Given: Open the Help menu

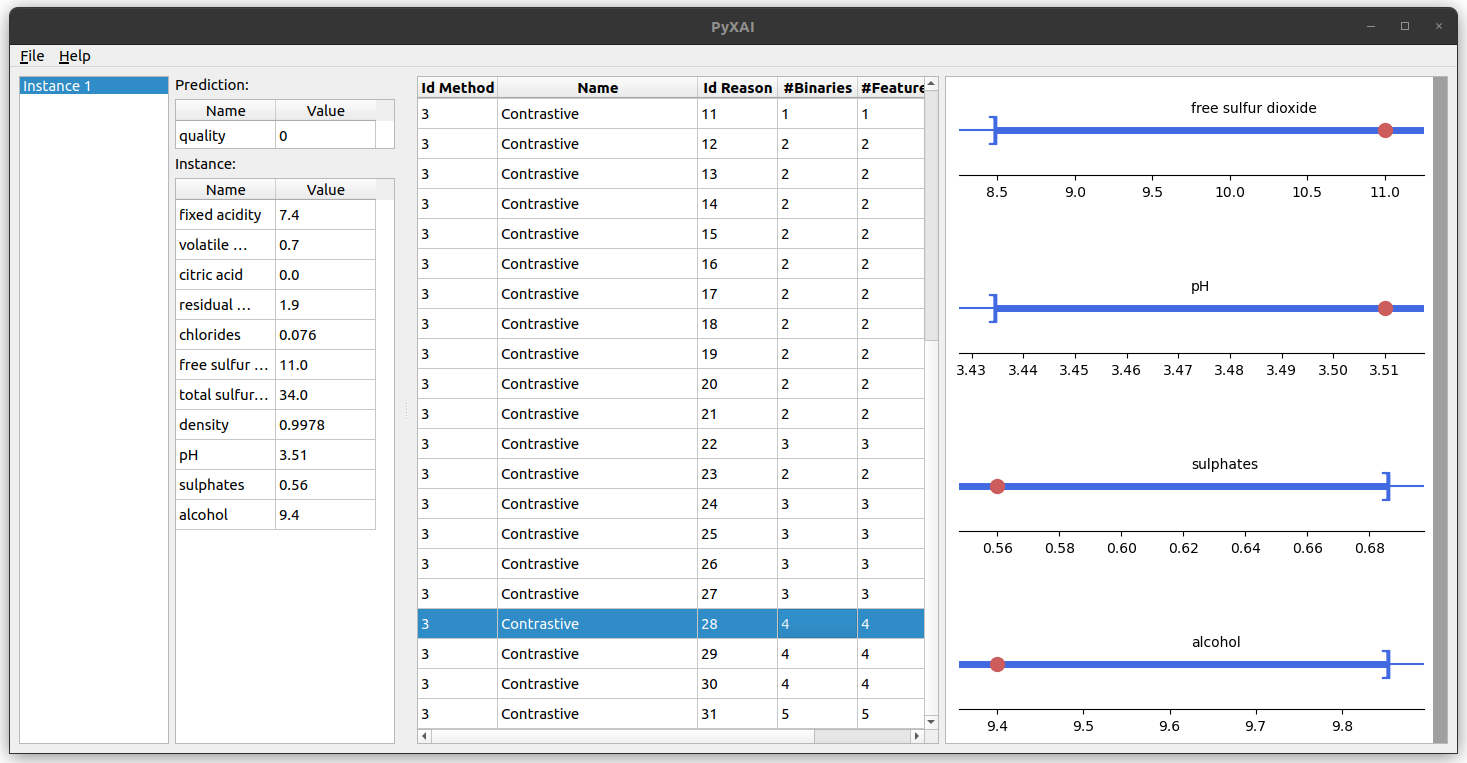Looking at the screenshot, I should (74, 56).
